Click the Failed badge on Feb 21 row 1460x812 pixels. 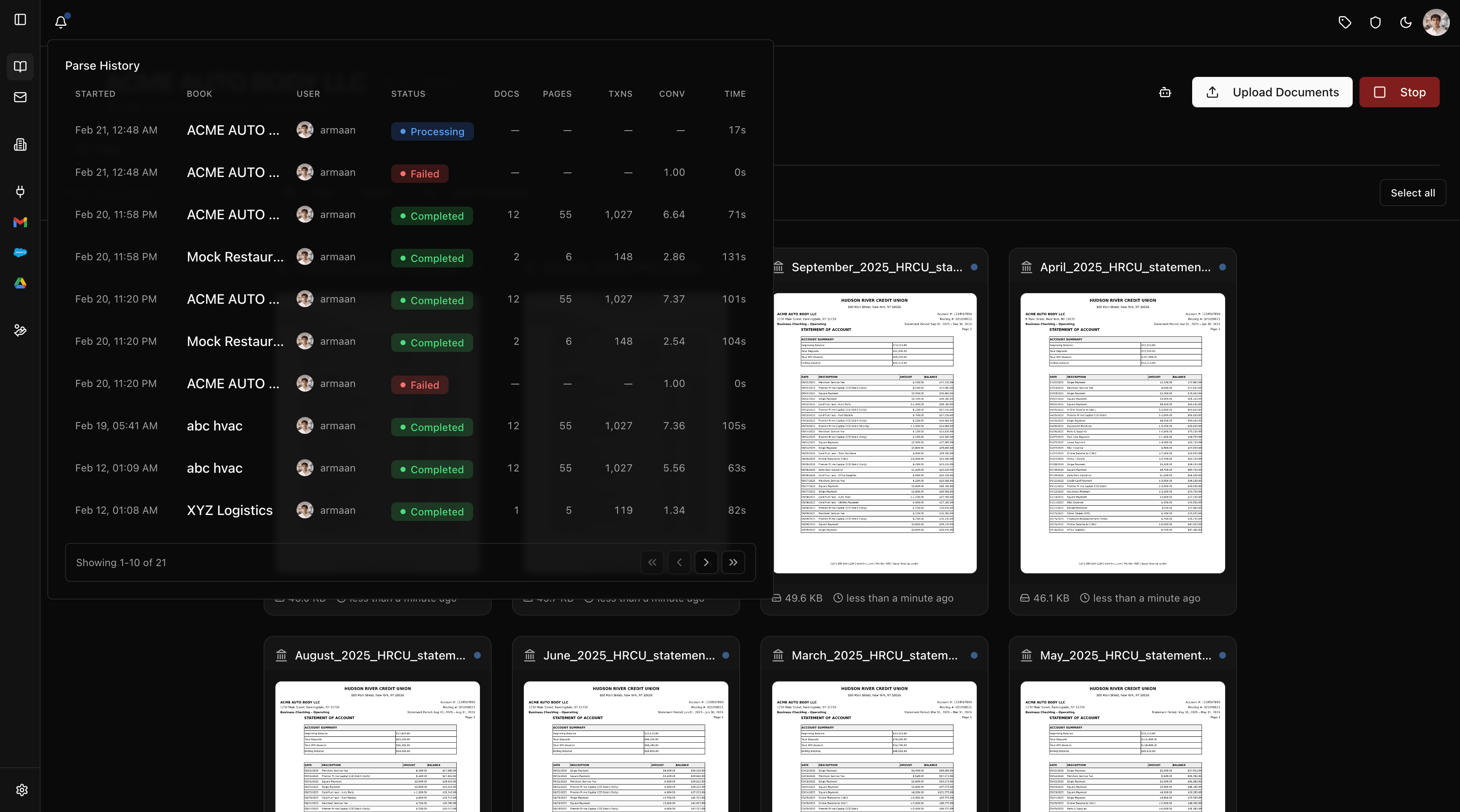(419, 173)
